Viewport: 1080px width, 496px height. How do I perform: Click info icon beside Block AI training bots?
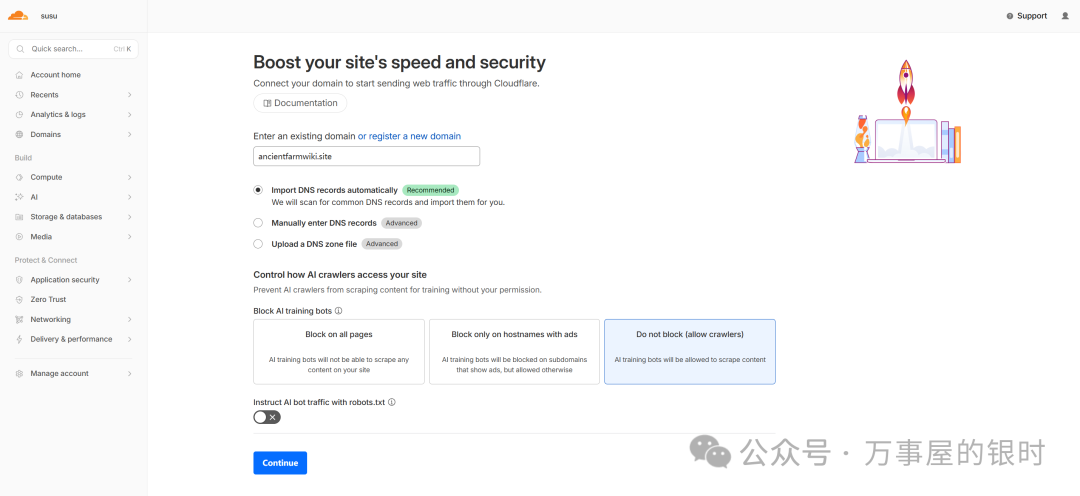[x=339, y=311]
